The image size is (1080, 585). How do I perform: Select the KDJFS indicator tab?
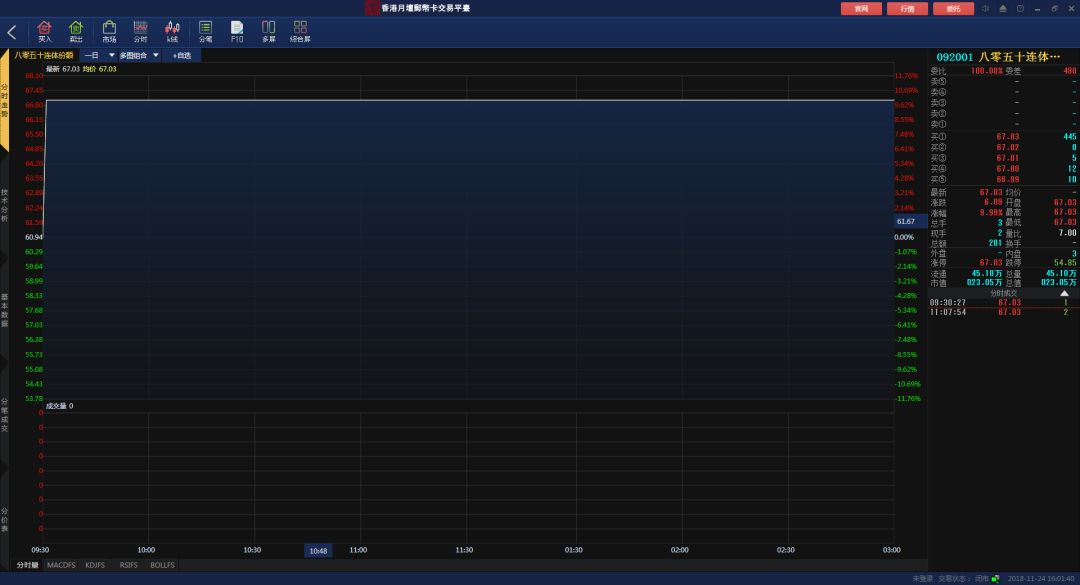coord(95,565)
